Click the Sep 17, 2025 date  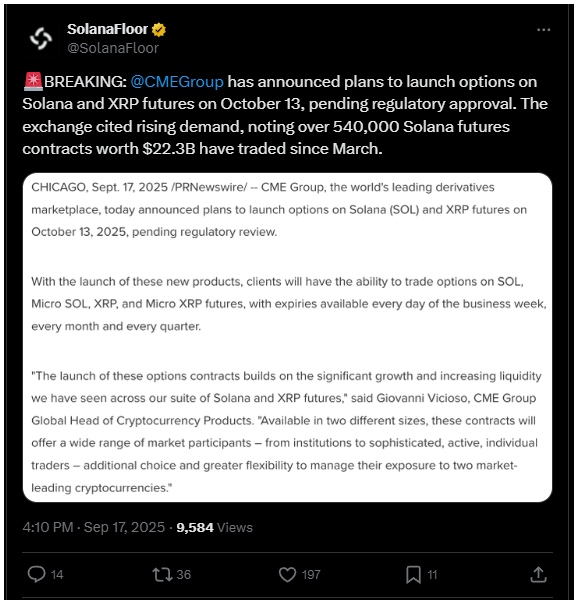[124, 527]
